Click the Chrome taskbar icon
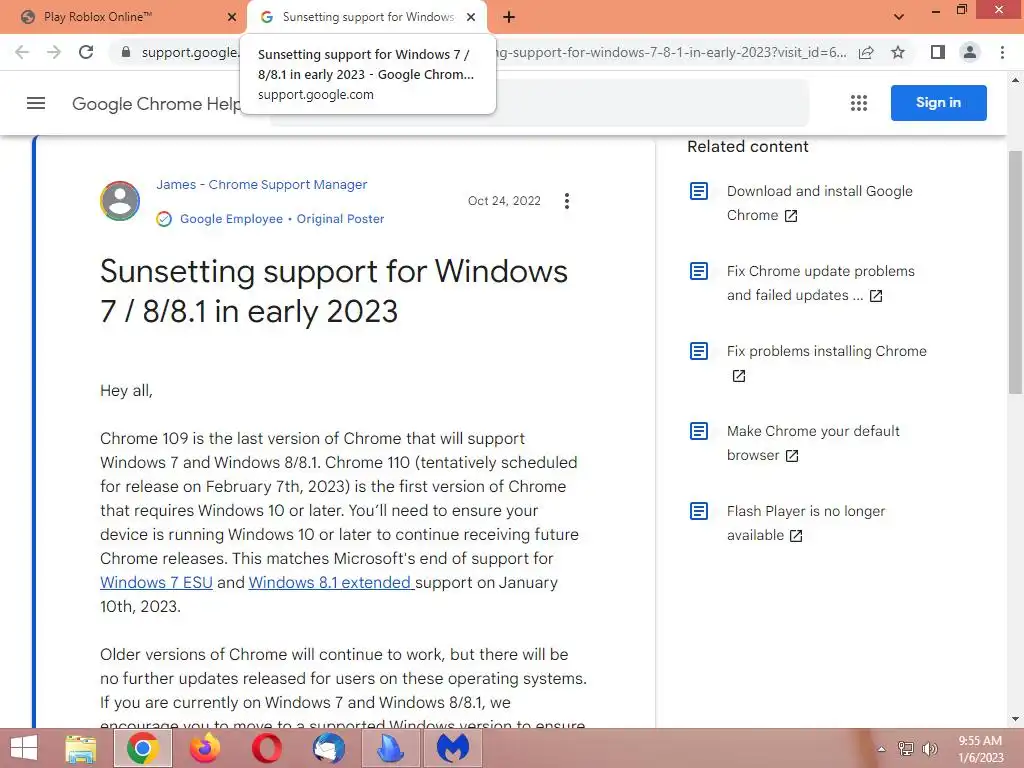This screenshot has height=768, width=1024. (x=142, y=748)
